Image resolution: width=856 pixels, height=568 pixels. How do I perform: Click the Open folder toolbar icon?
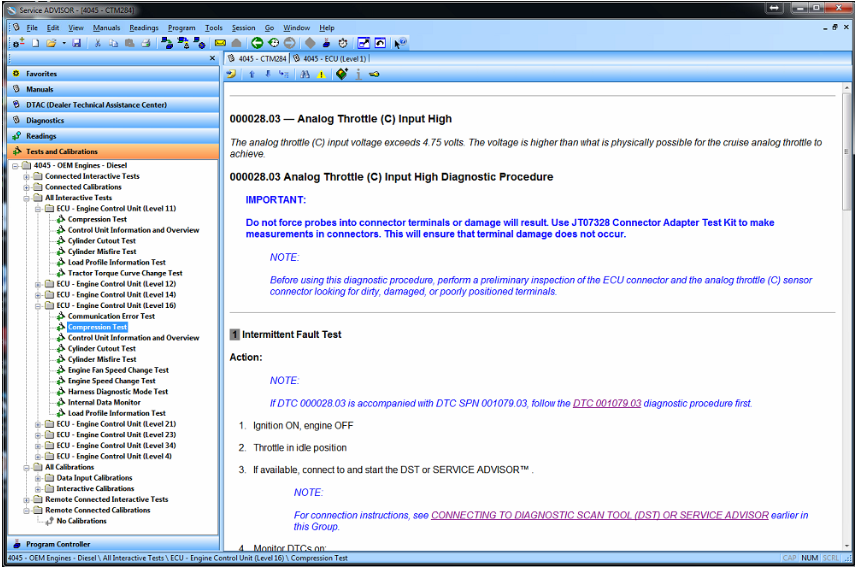tap(51, 43)
